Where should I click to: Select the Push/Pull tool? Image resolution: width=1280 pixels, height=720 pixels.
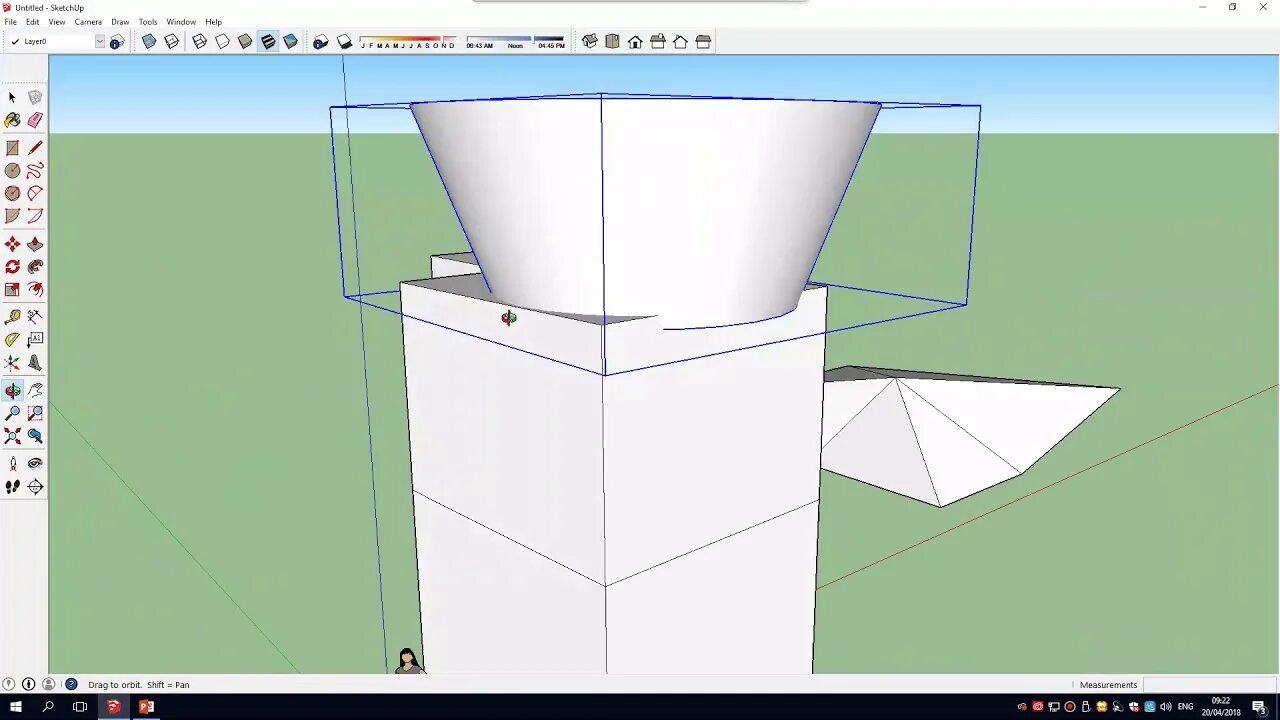[35, 244]
